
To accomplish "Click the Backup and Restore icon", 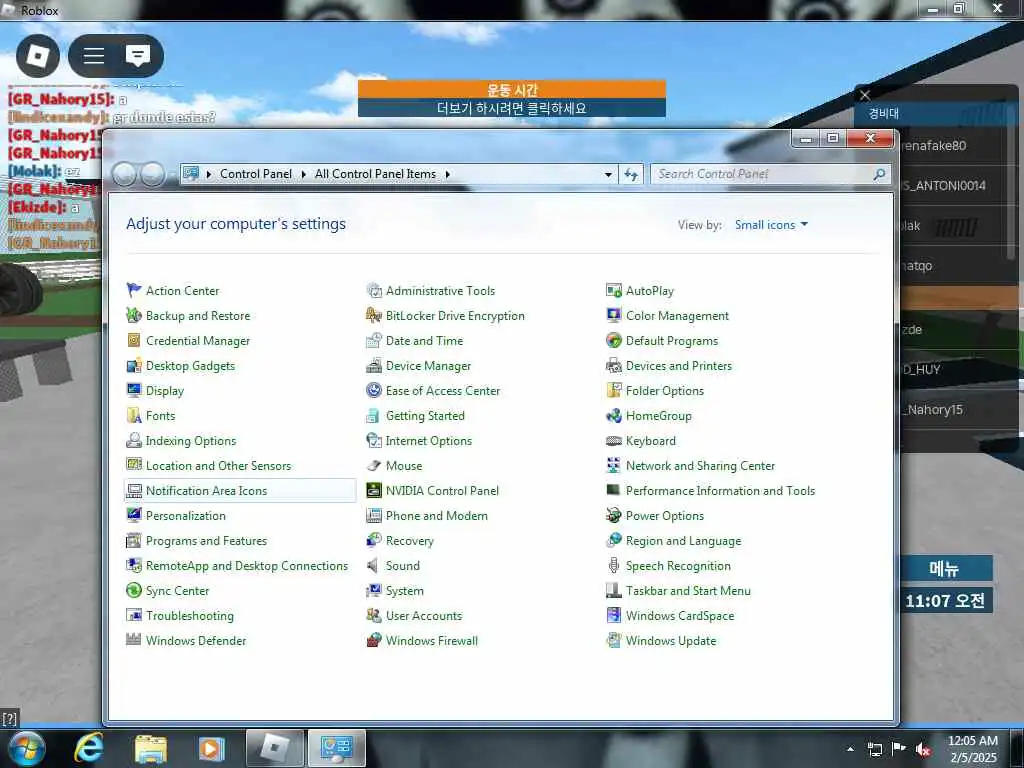I will click(x=134, y=315).
